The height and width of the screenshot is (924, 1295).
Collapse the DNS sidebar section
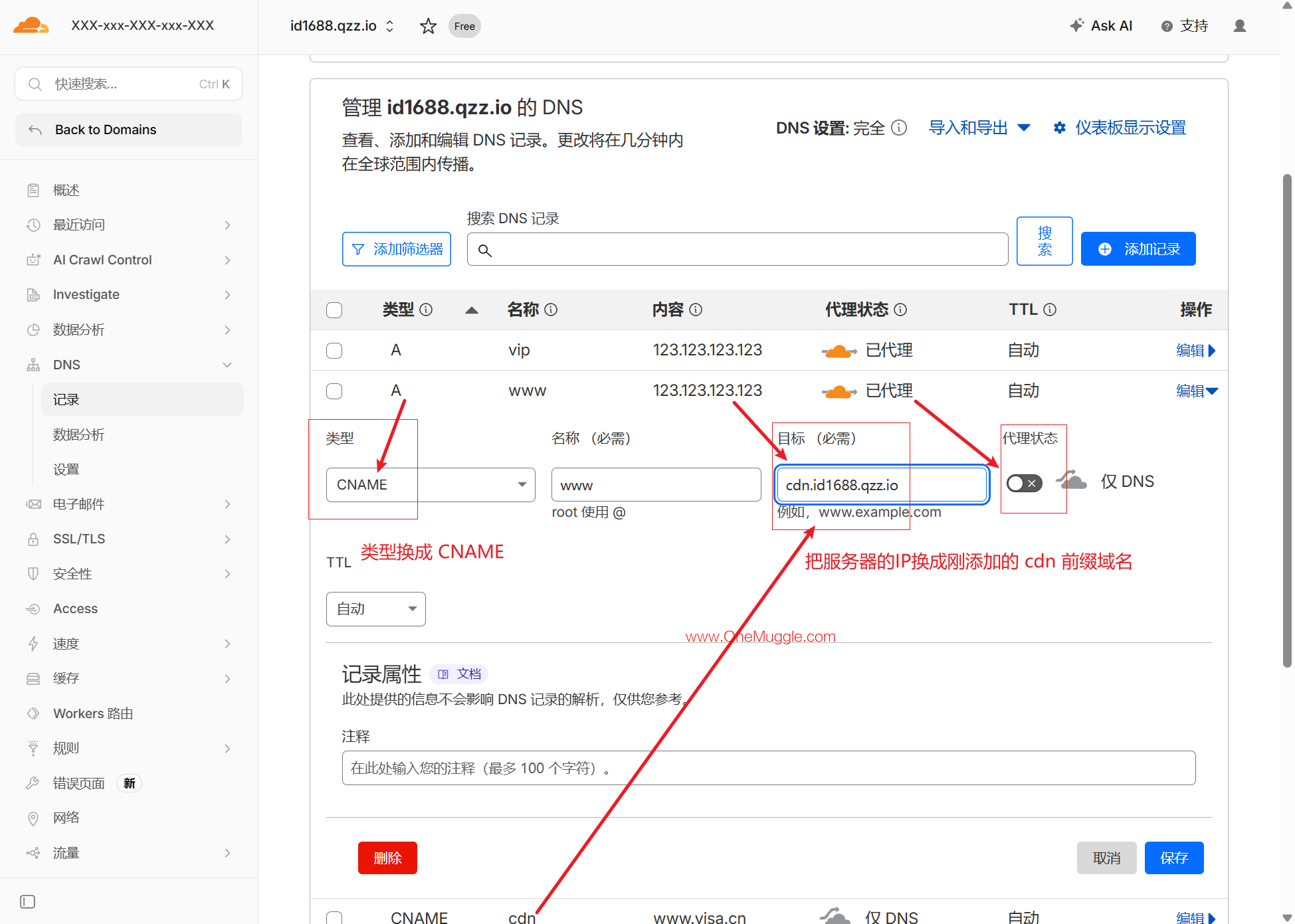coord(227,365)
